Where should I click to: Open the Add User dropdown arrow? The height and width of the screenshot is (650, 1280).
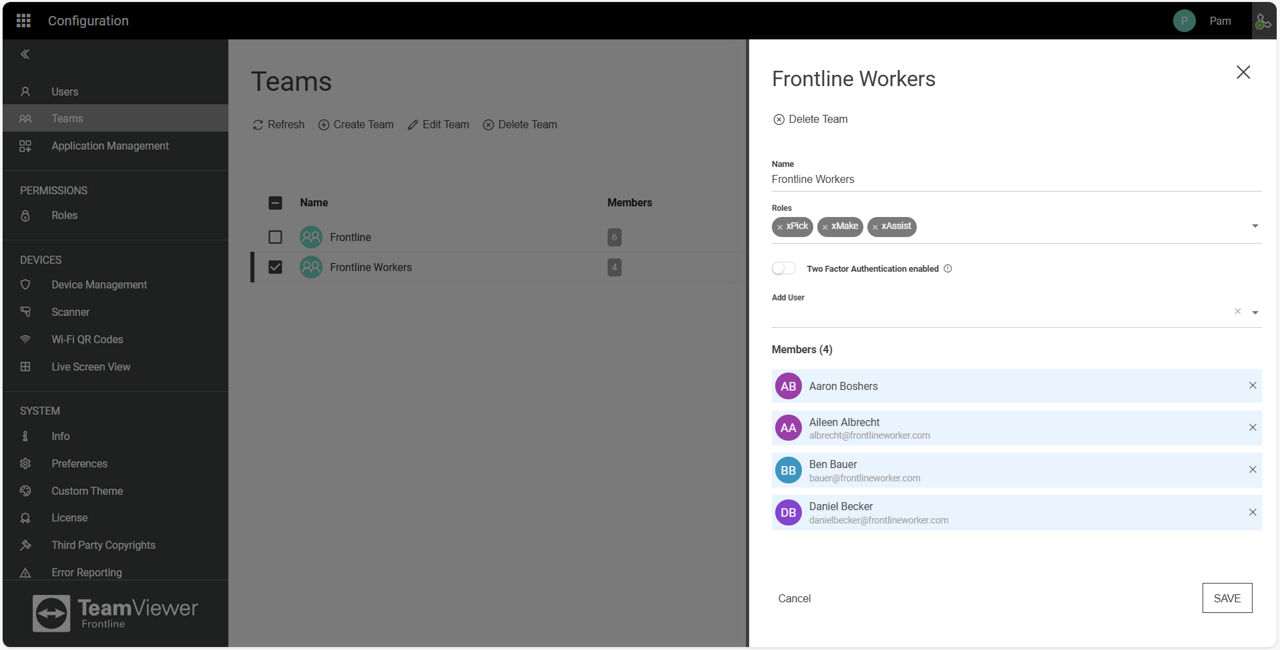pos(1255,313)
